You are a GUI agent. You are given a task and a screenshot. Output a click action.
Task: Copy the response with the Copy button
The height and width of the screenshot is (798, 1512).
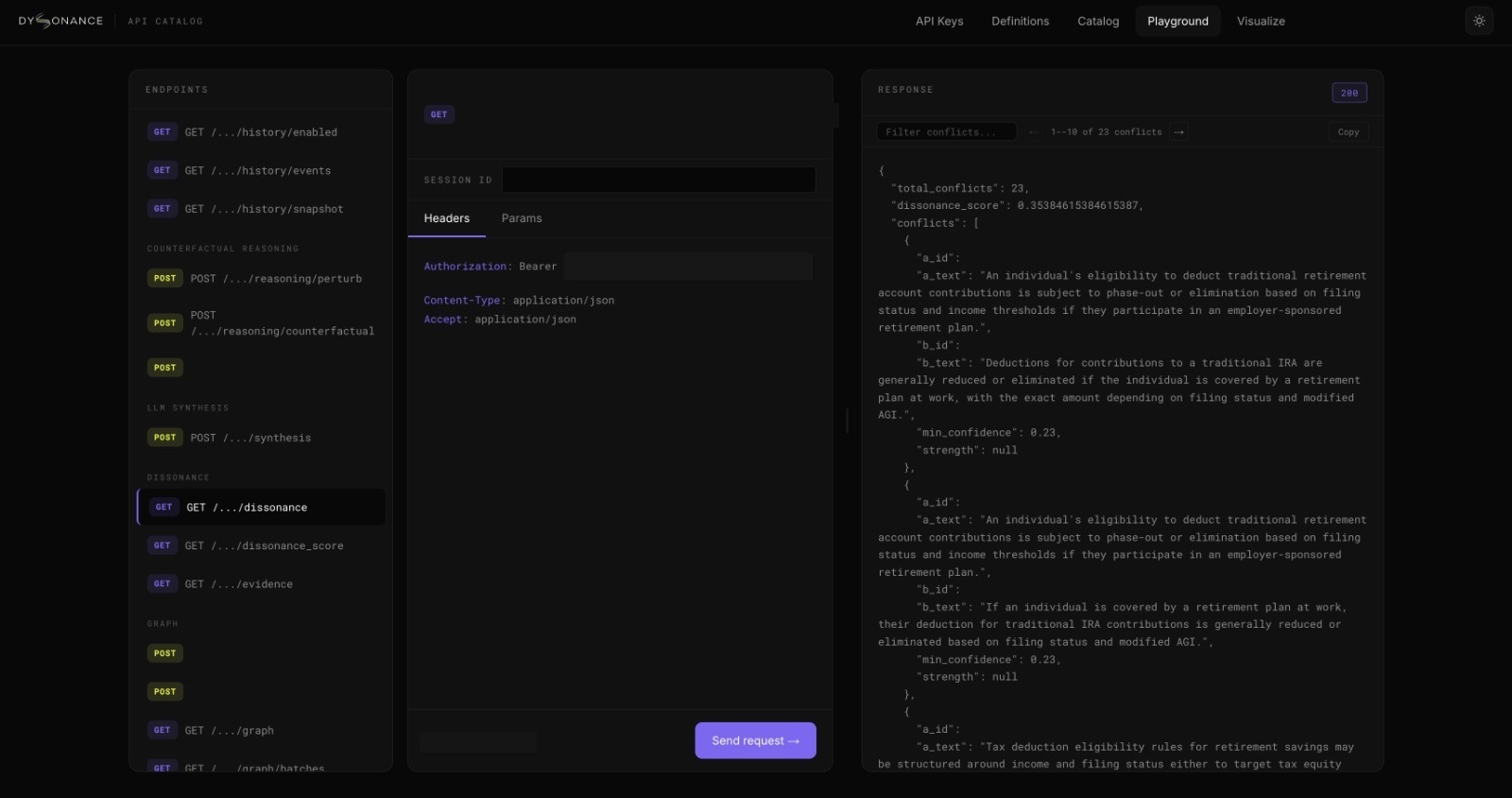(x=1349, y=132)
